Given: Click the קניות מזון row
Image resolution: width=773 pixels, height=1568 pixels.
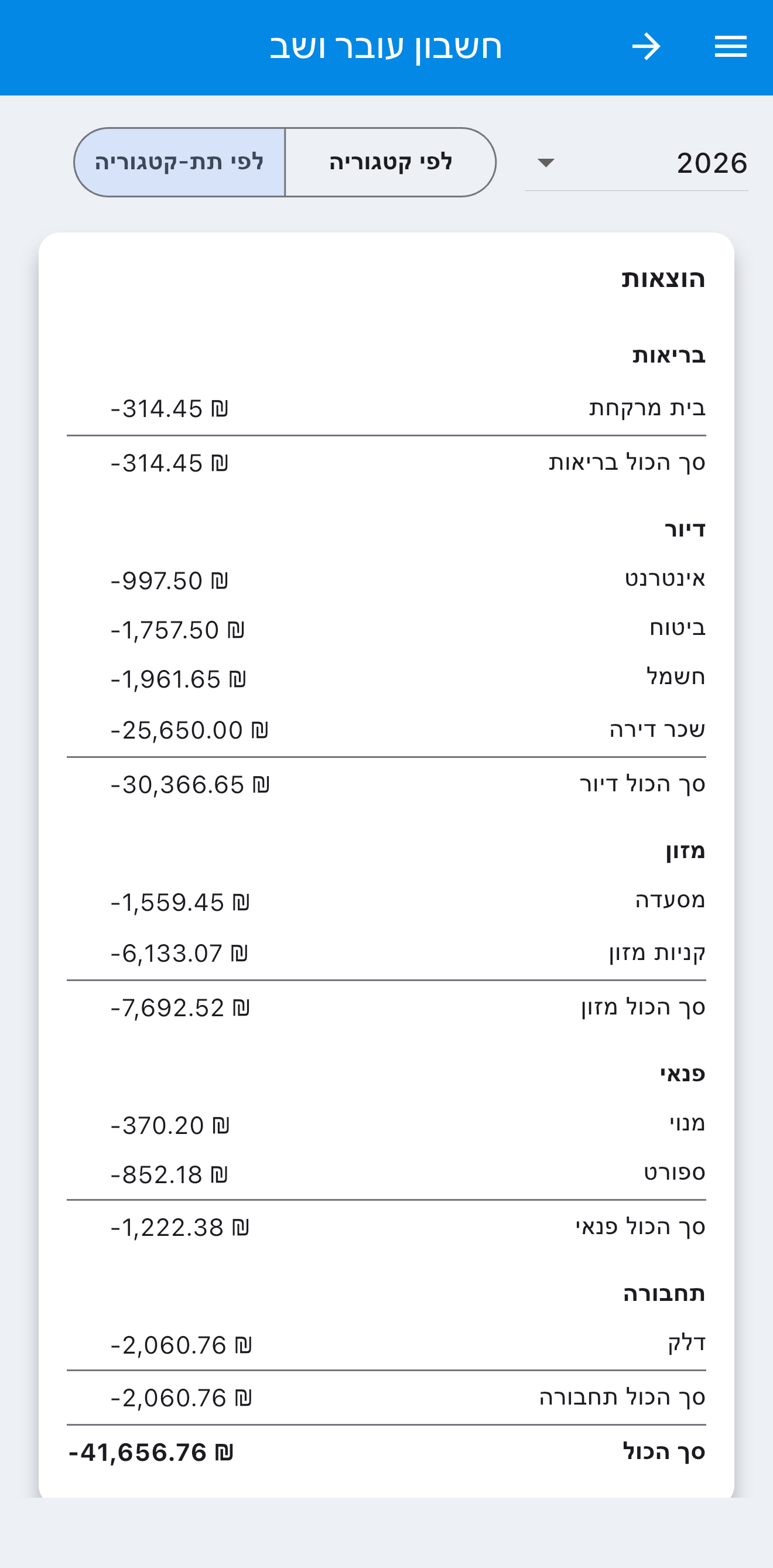Looking at the screenshot, I should [x=386, y=952].
